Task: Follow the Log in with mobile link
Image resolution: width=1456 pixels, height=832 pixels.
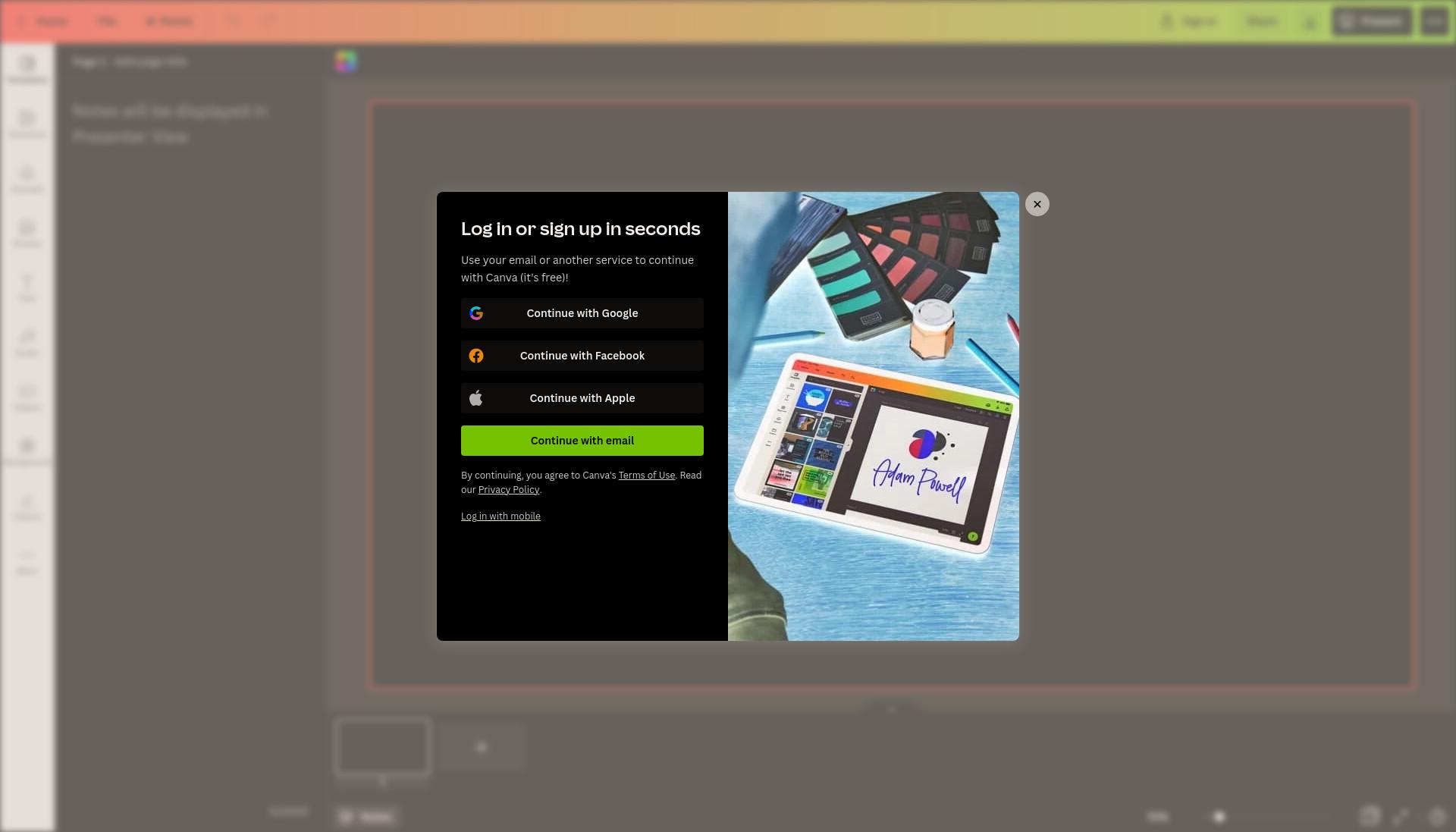Action: point(500,516)
